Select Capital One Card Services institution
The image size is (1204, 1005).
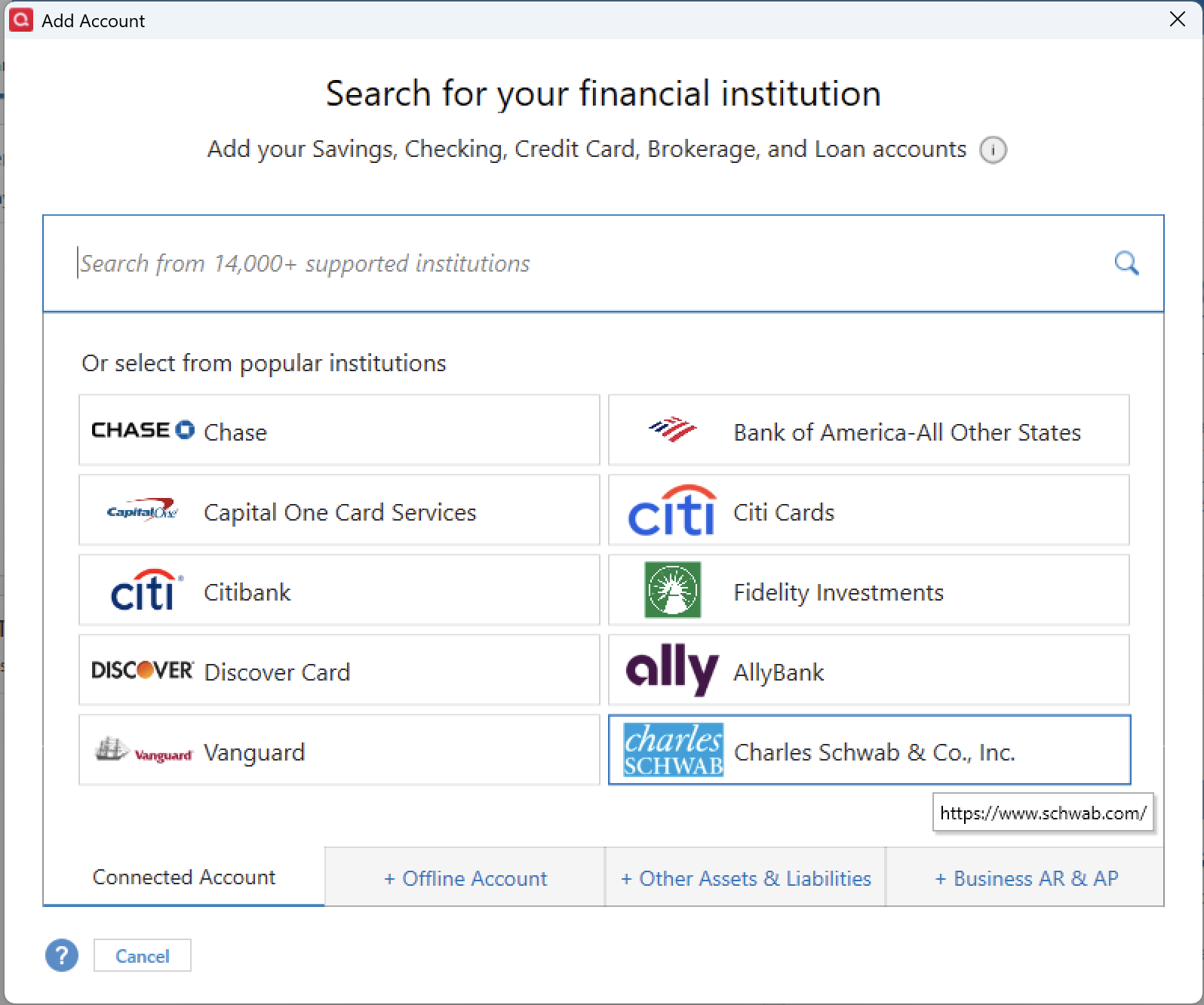point(339,512)
